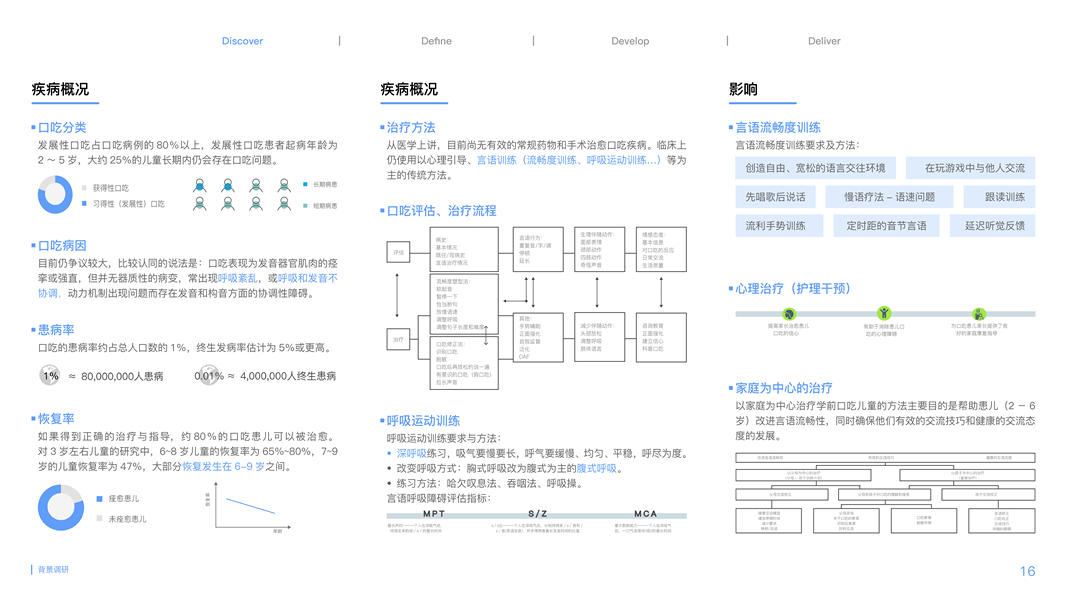Open the Define tab
This screenshot has height=600, width=1067.
coord(436,41)
